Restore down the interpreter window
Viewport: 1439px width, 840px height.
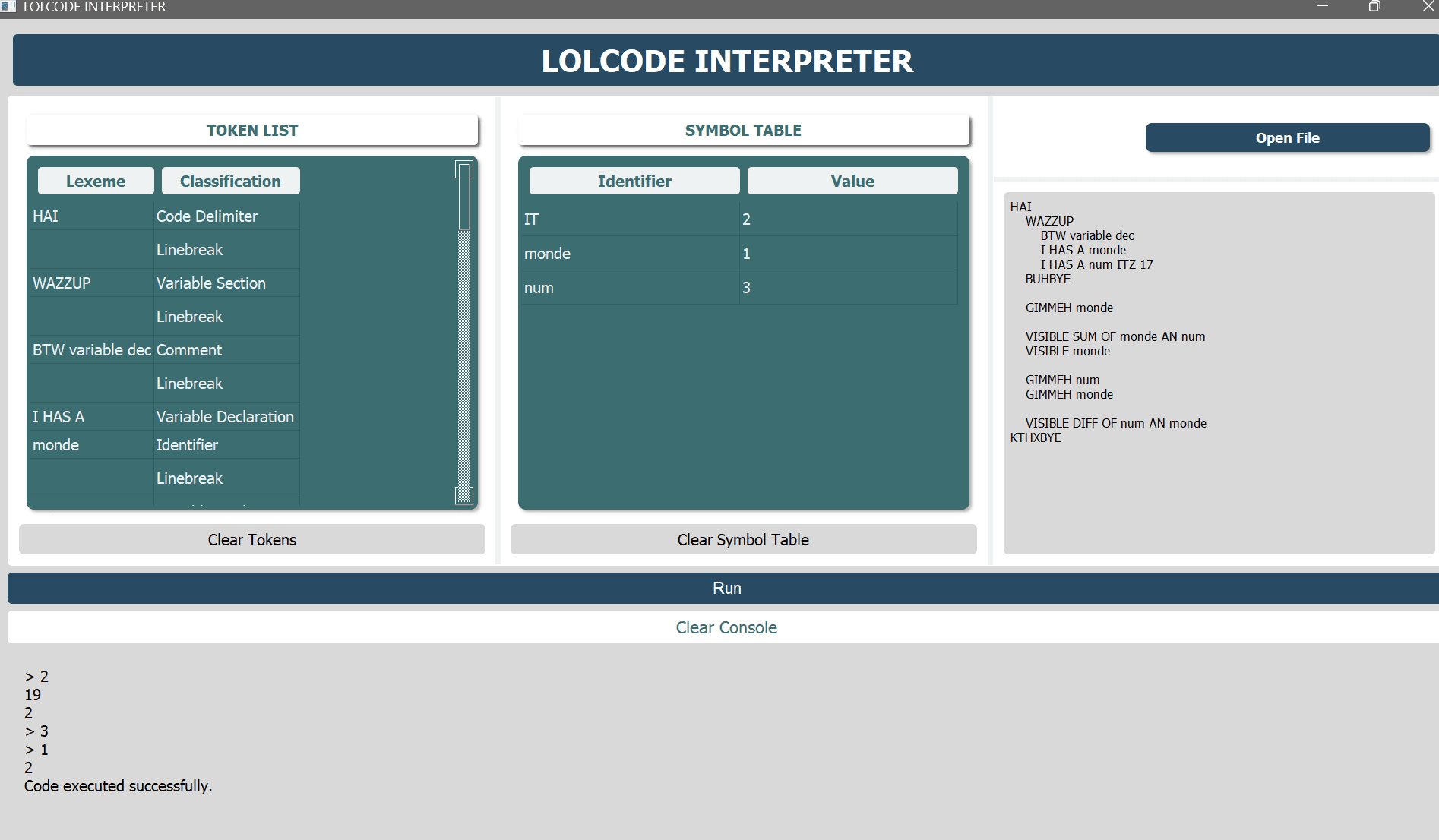pyautogui.click(x=1374, y=7)
